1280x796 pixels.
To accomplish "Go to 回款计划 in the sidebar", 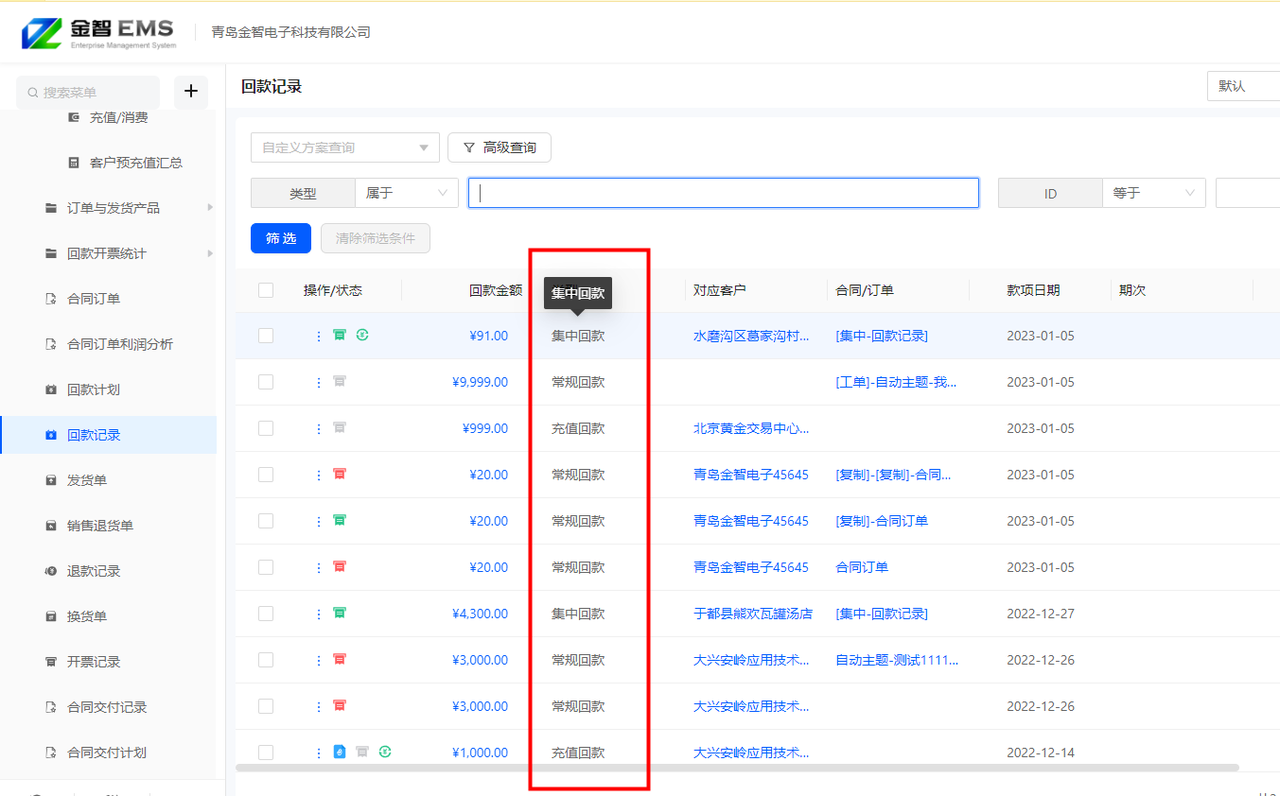I will click(108, 390).
